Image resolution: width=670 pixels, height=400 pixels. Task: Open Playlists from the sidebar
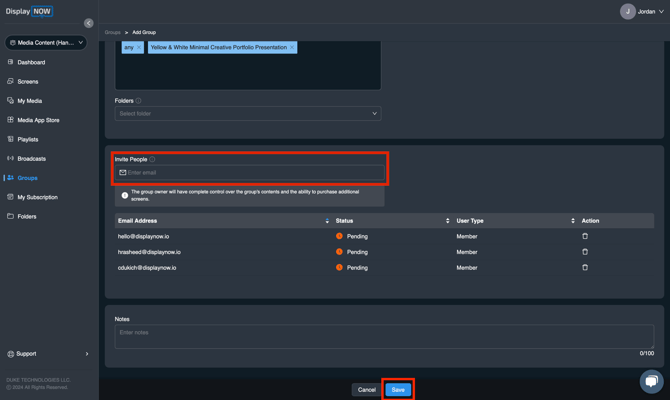(28, 140)
